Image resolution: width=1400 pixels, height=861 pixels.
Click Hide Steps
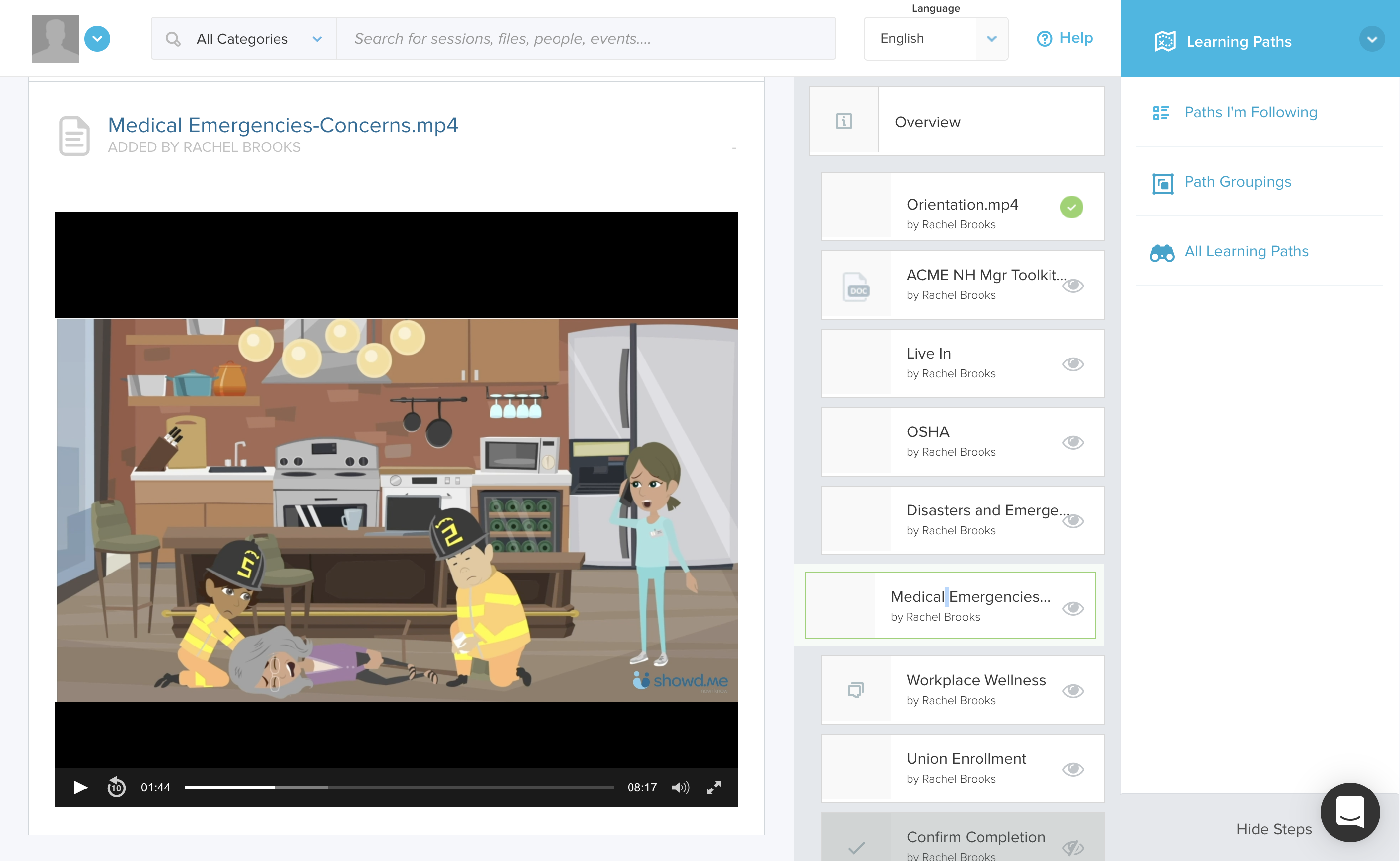(x=1273, y=829)
